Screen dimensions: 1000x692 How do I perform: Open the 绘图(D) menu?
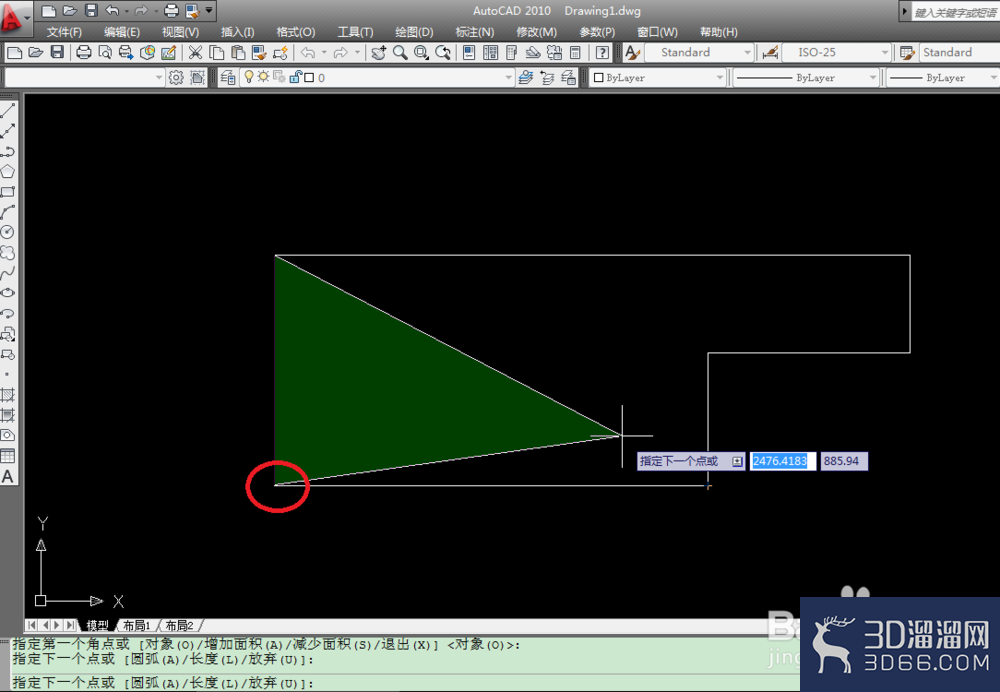(414, 32)
